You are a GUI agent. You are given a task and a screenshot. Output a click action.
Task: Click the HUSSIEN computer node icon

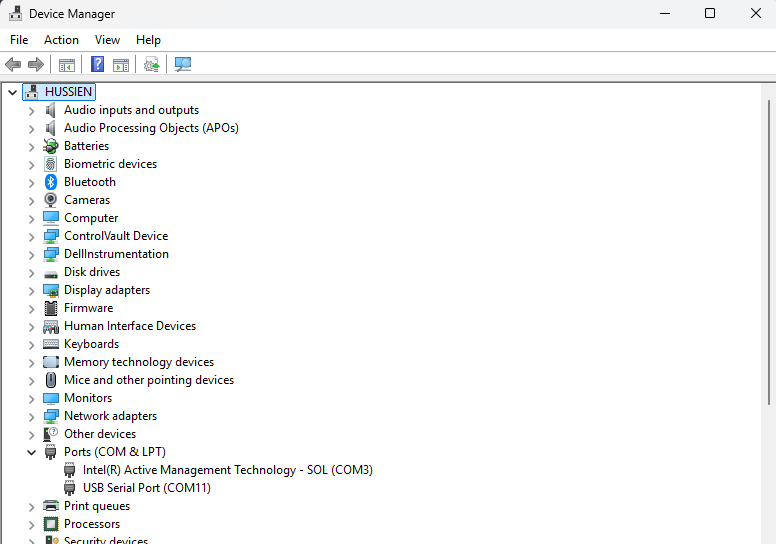pos(32,92)
